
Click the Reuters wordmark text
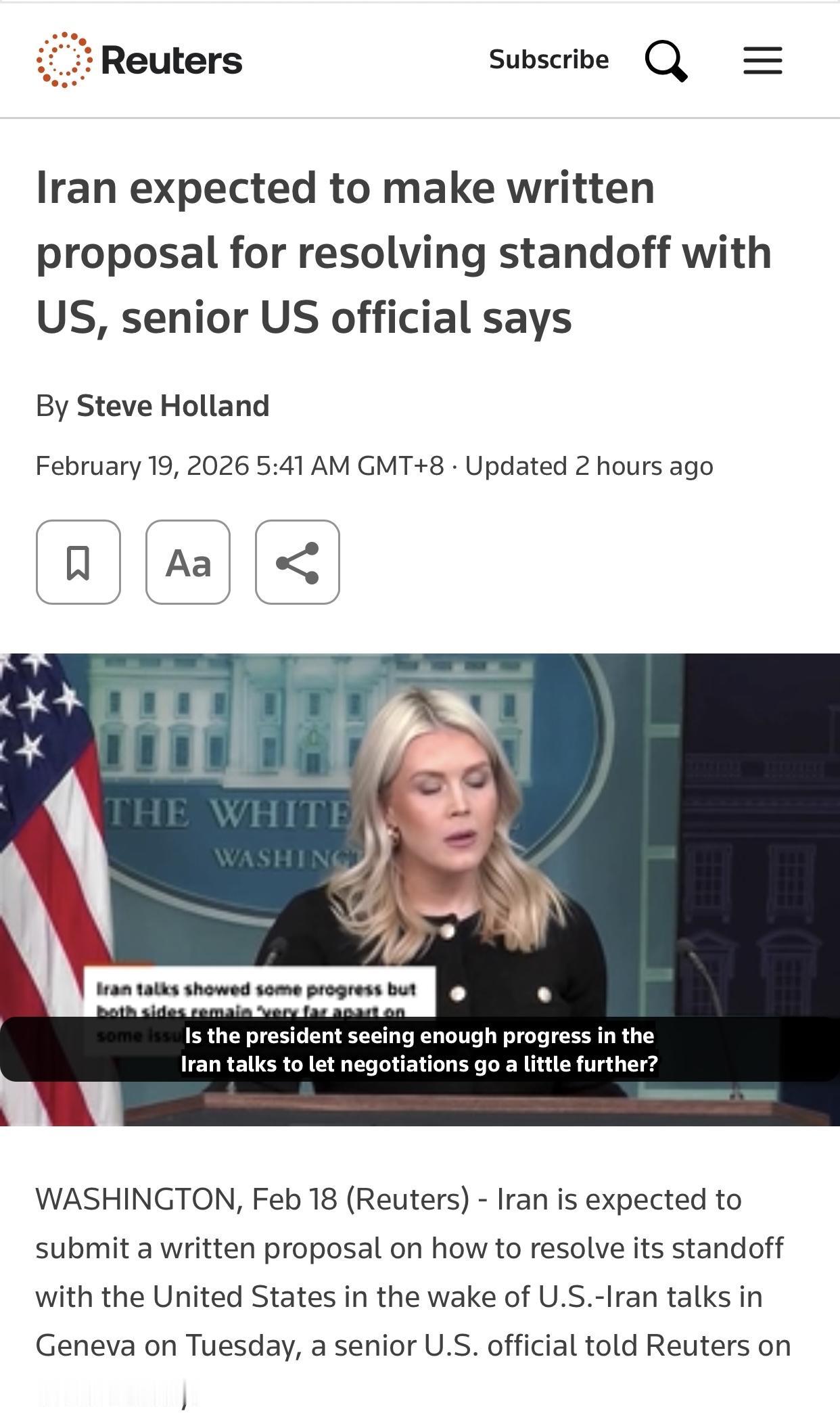(172, 60)
